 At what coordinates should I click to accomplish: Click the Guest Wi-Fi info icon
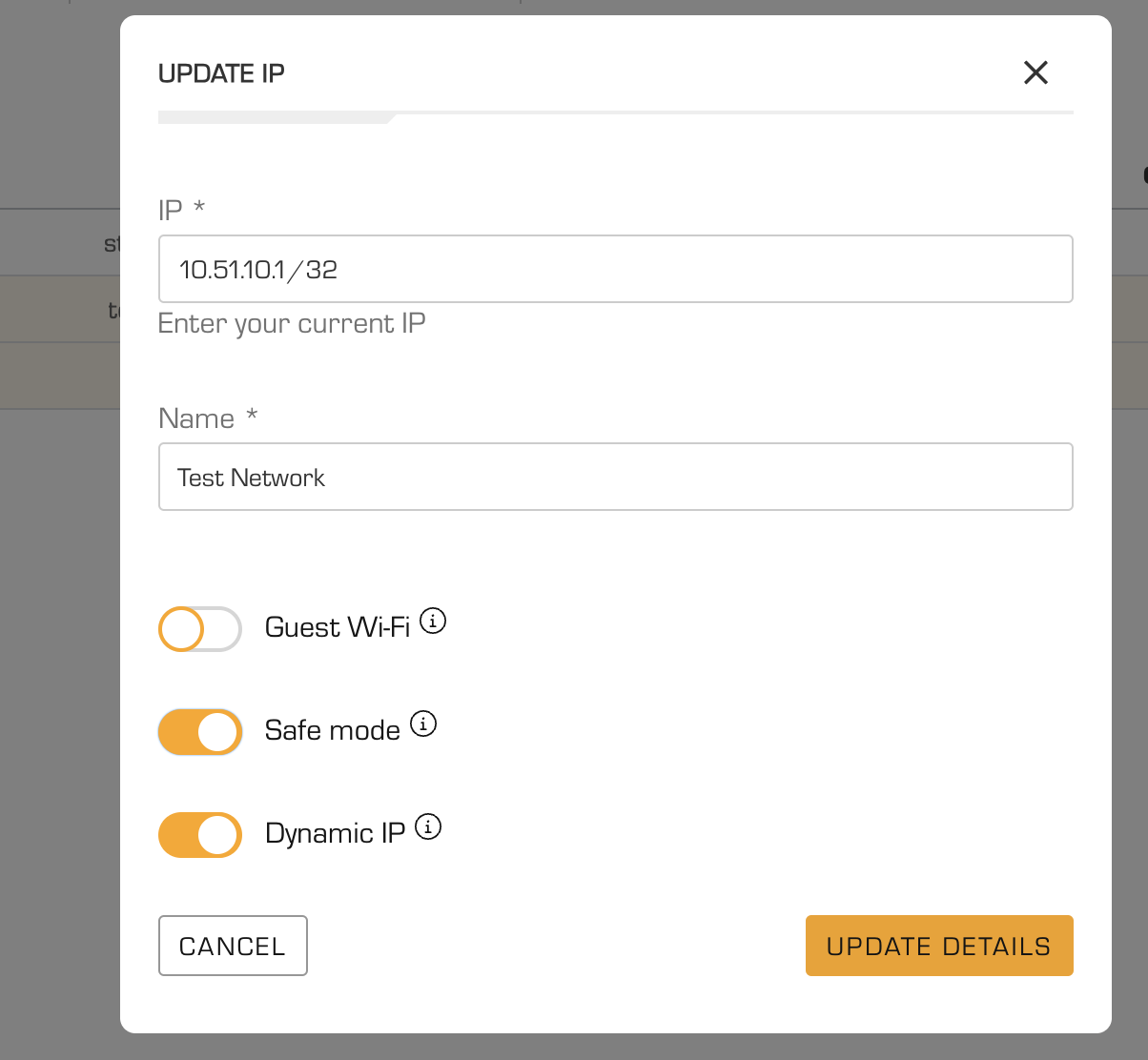[434, 621]
